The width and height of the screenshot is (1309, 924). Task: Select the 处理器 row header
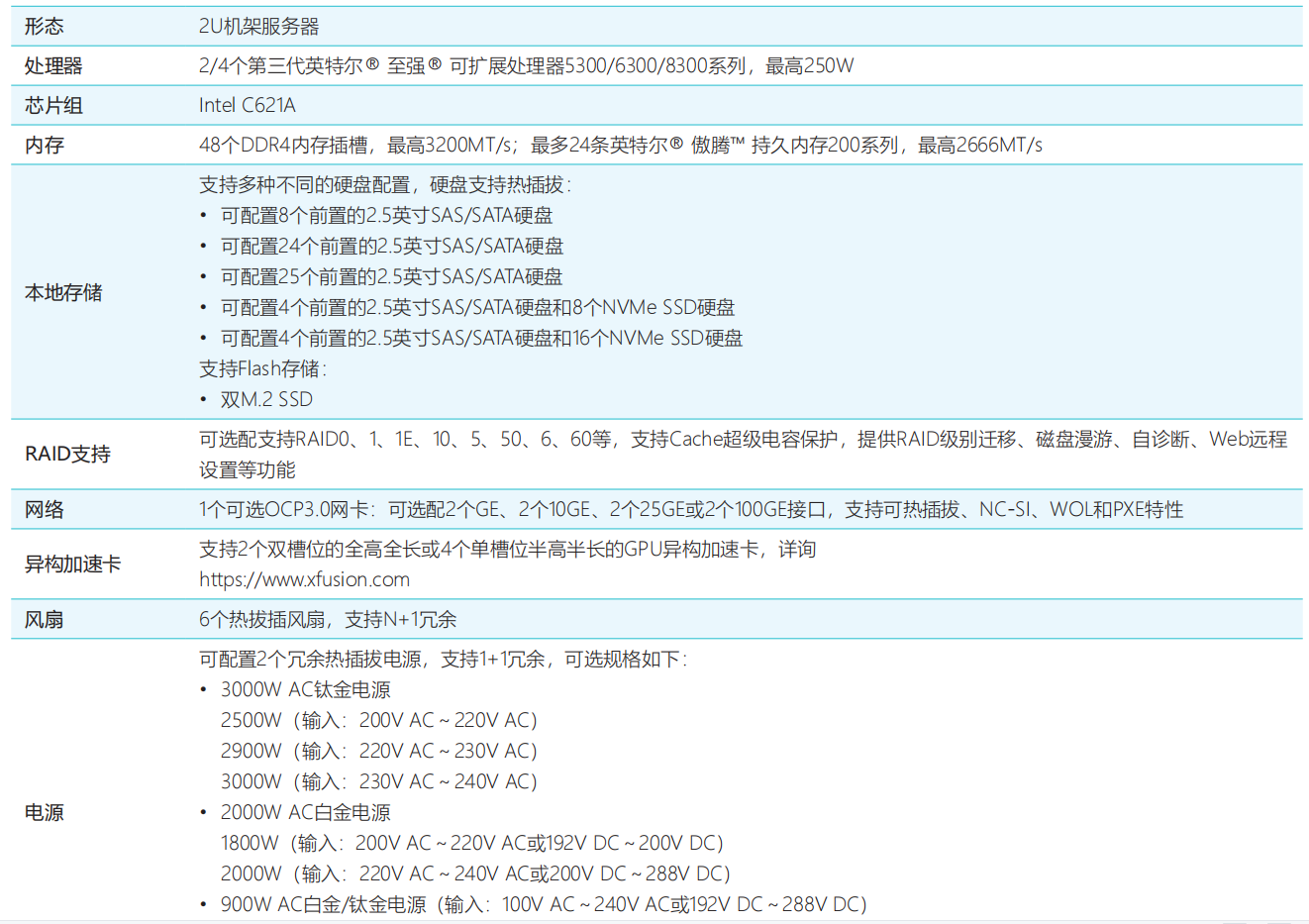pyautogui.click(x=53, y=66)
